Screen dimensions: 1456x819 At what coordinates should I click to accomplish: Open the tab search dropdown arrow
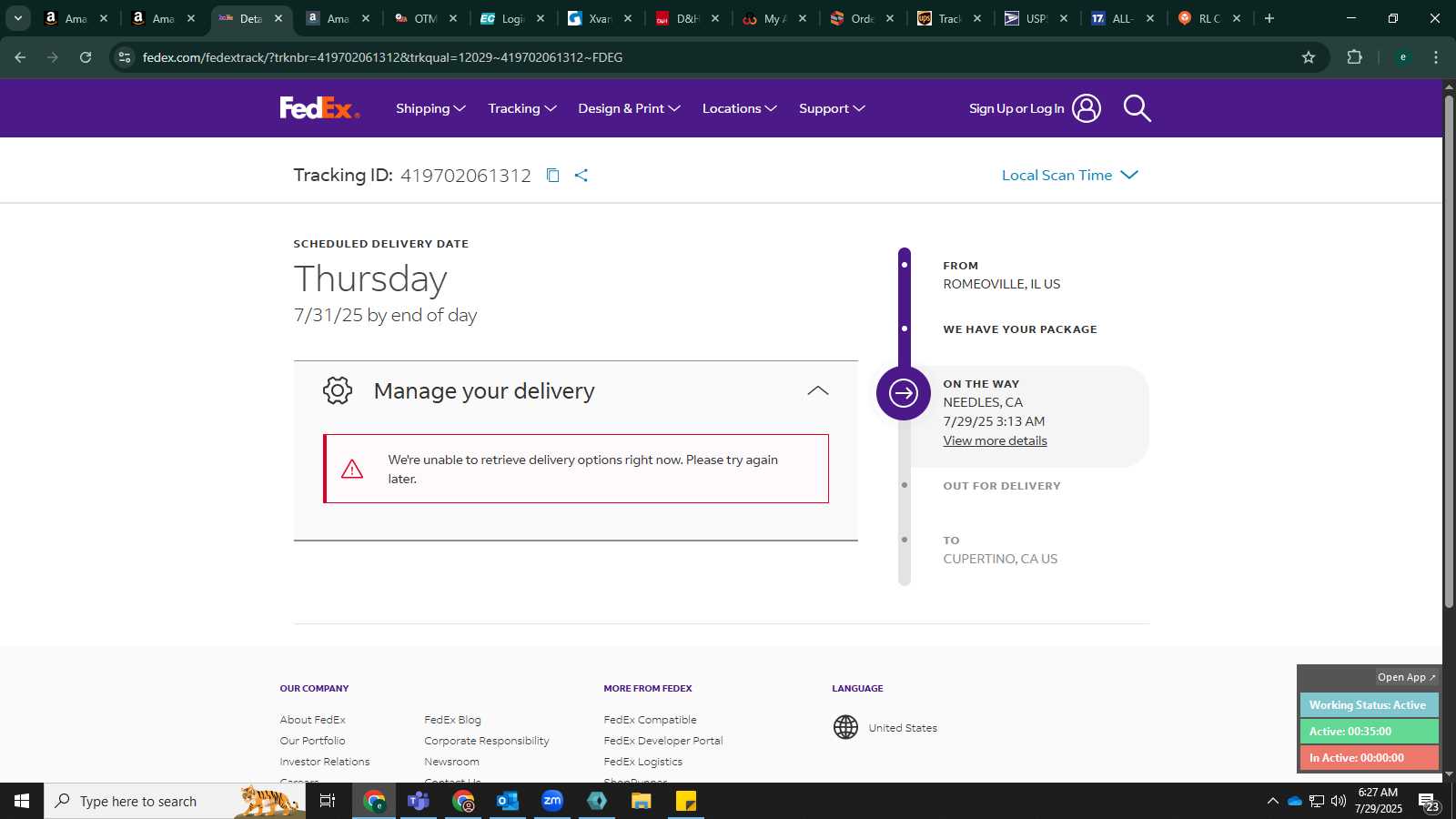pyautogui.click(x=17, y=18)
